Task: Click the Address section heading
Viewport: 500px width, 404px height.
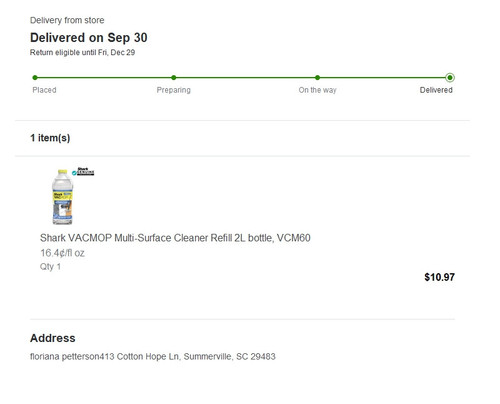Action: pos(53,338)
